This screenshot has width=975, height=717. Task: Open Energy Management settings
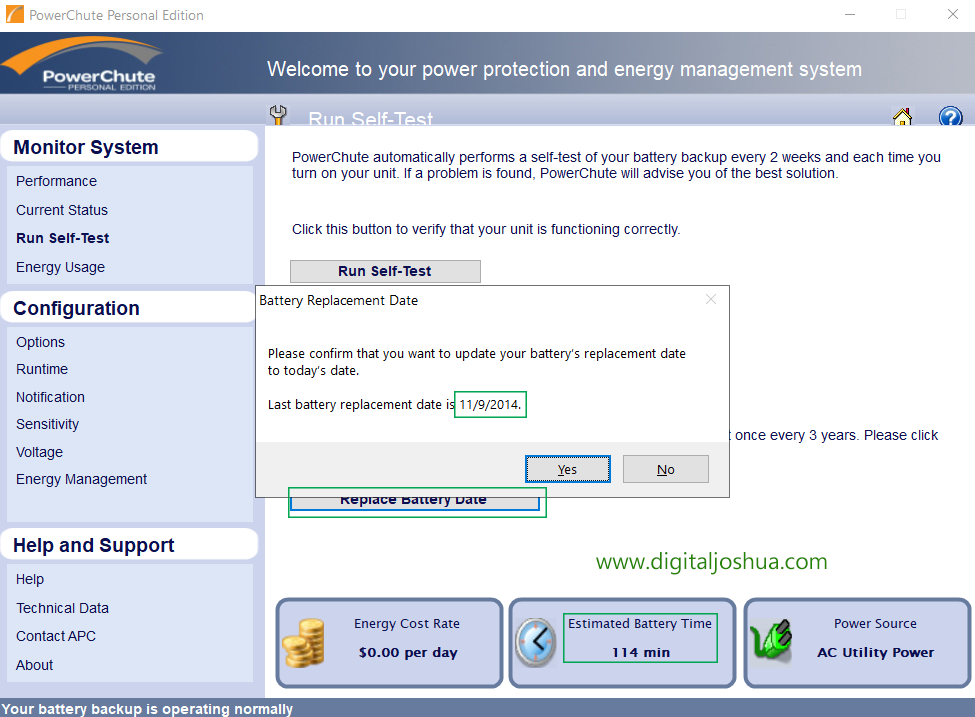81,479
